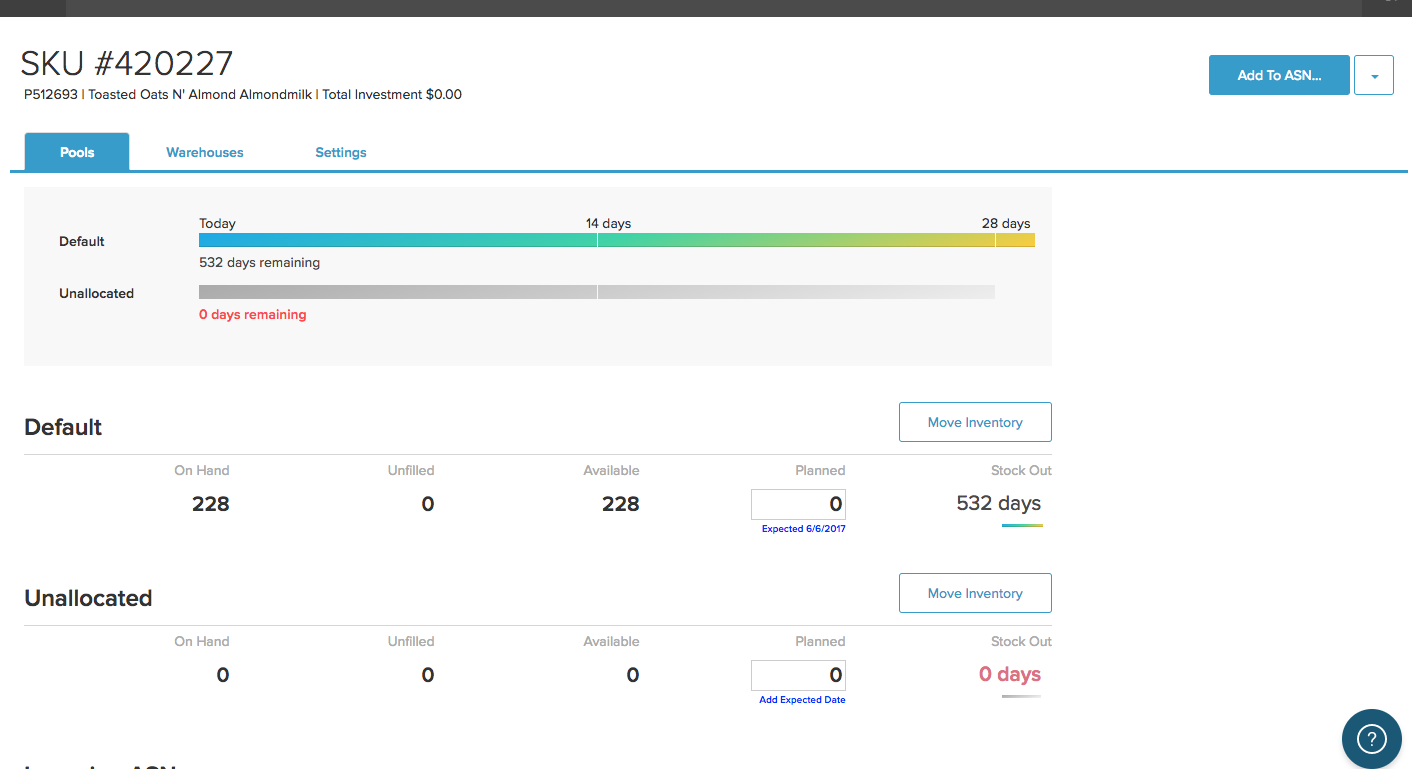1412x769 pixels.
Task: Open the Expected 6/6/2017 link
Action: 803,529
